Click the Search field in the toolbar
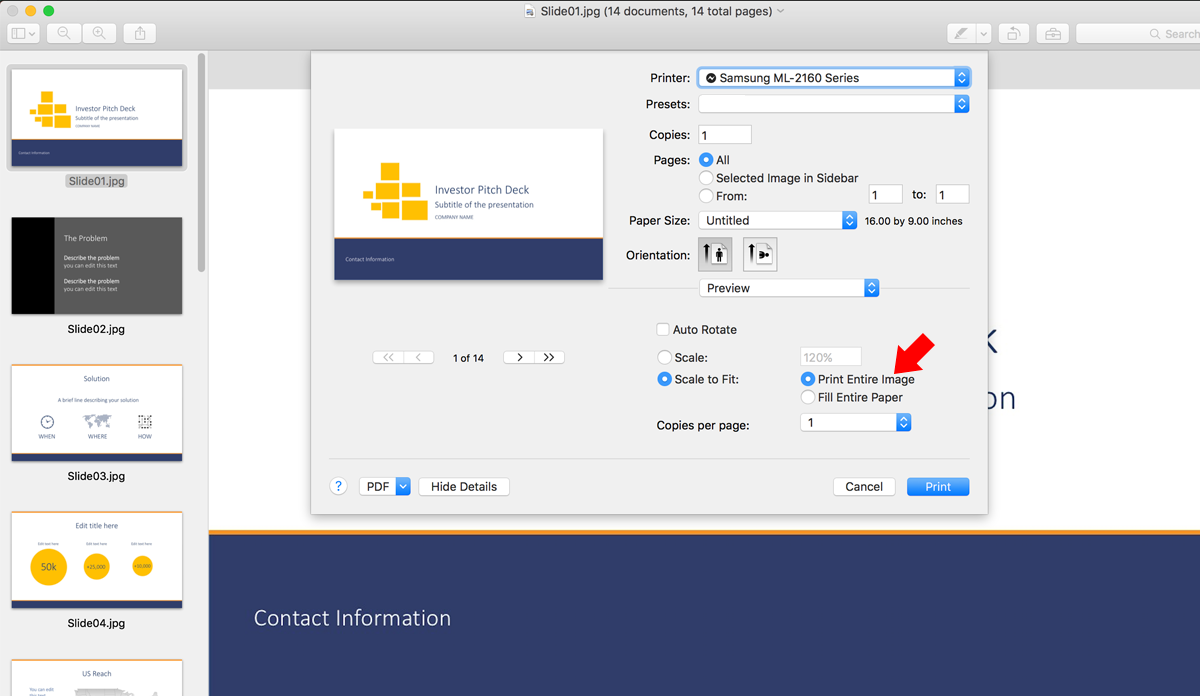 tap(1138, 33)
